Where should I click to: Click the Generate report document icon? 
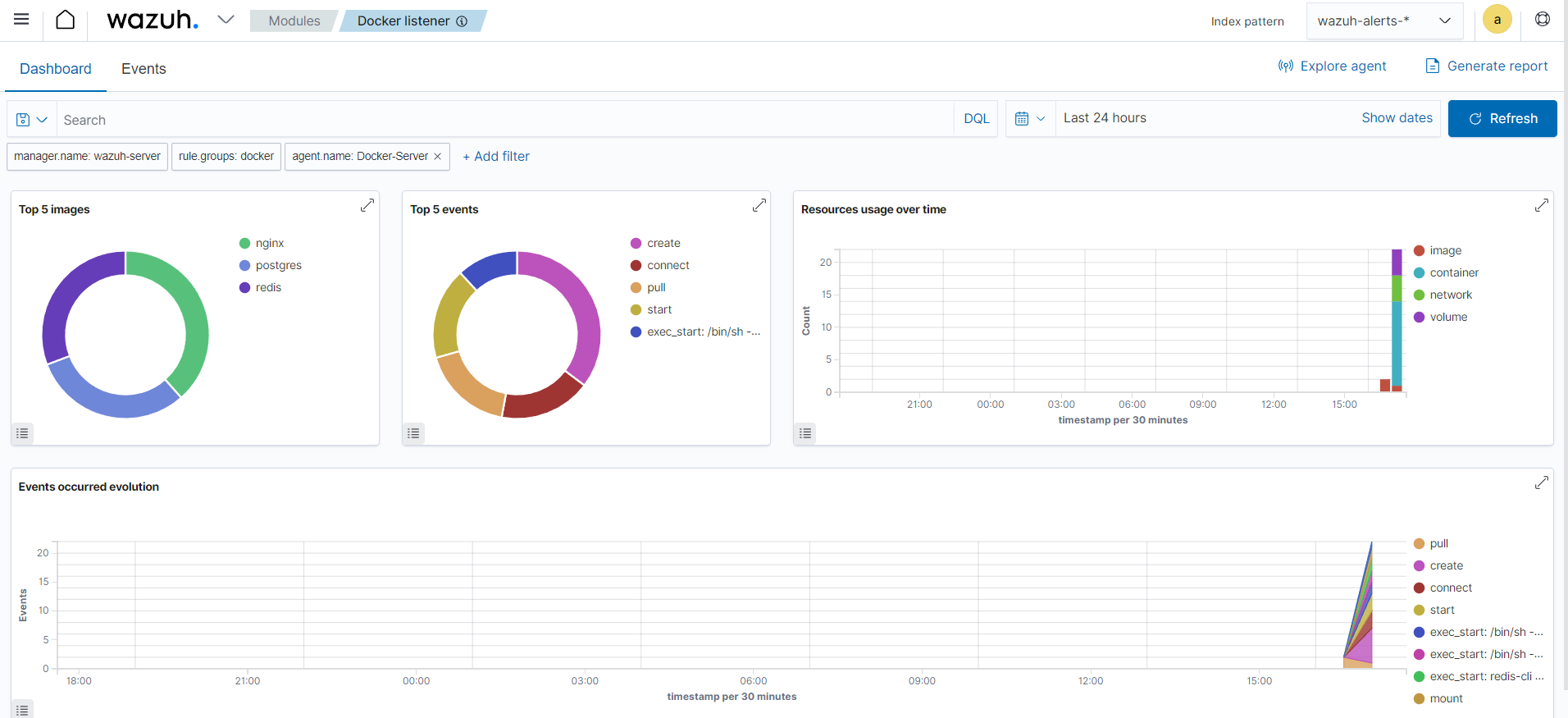[1432, 66]
